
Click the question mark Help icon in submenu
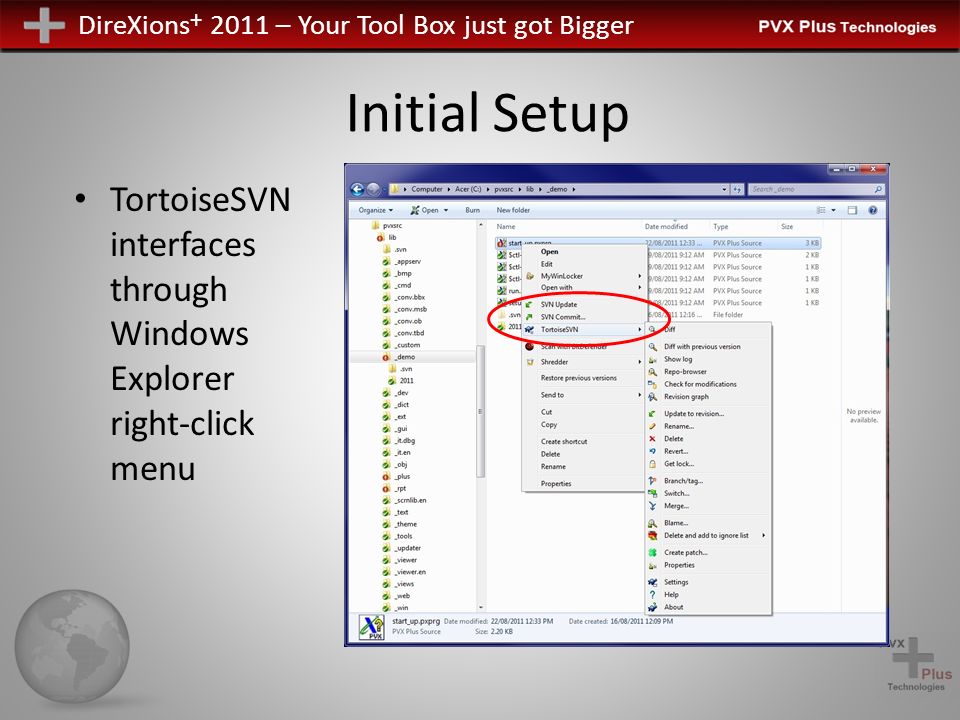point(653,594)
